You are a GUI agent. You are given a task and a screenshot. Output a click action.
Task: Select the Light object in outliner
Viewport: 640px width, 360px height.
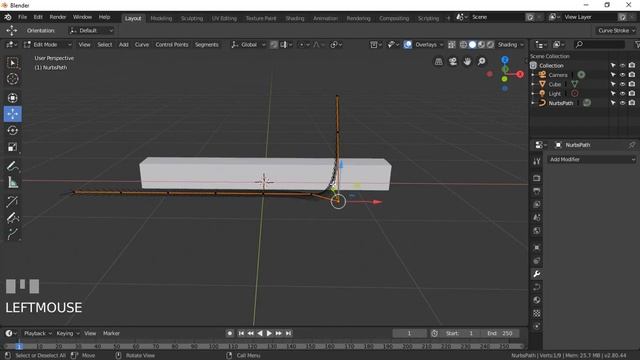tap(554, 93)
